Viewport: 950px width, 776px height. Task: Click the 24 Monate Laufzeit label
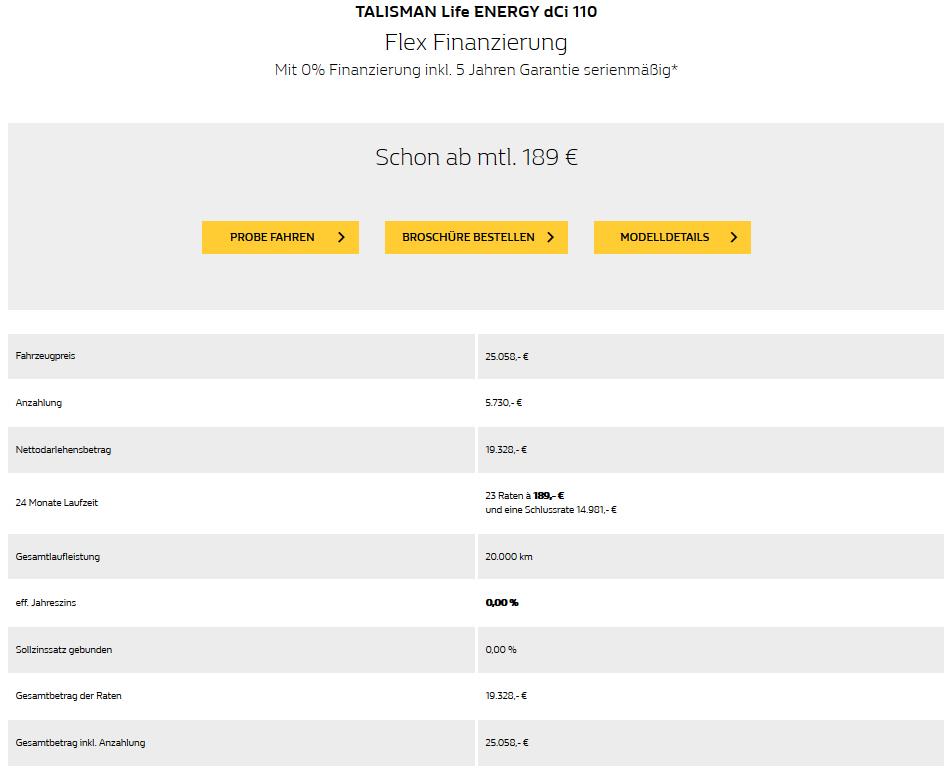[56, 503]
